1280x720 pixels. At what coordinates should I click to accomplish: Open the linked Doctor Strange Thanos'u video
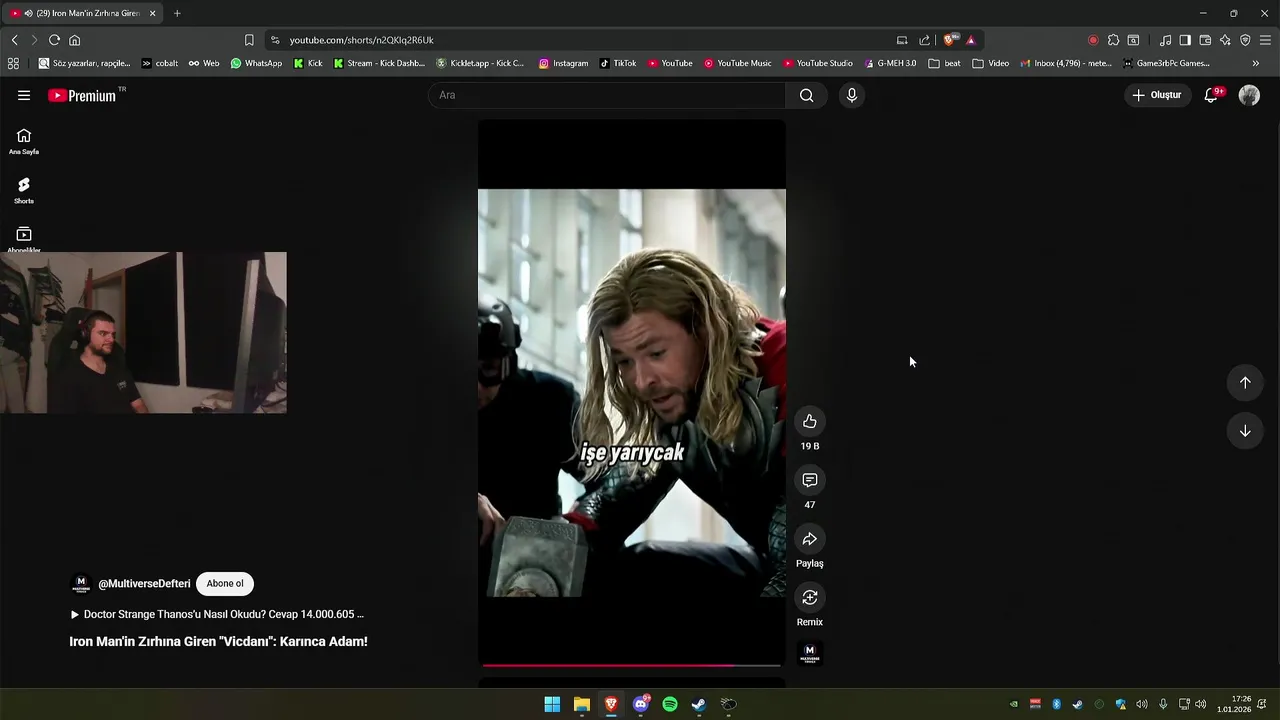click(217, 614)
